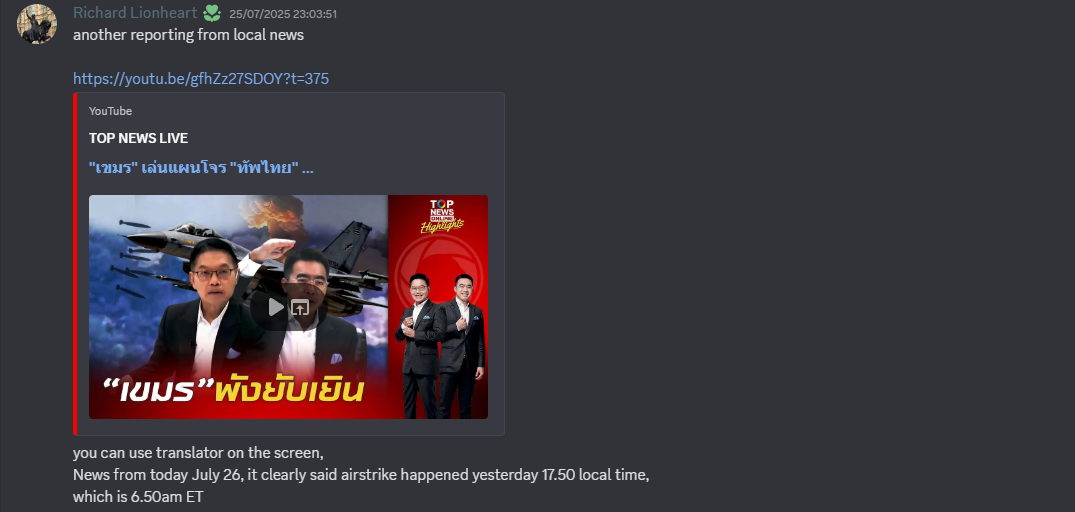
Task: Click the two standing presenters on red panel
Action: 440,345
